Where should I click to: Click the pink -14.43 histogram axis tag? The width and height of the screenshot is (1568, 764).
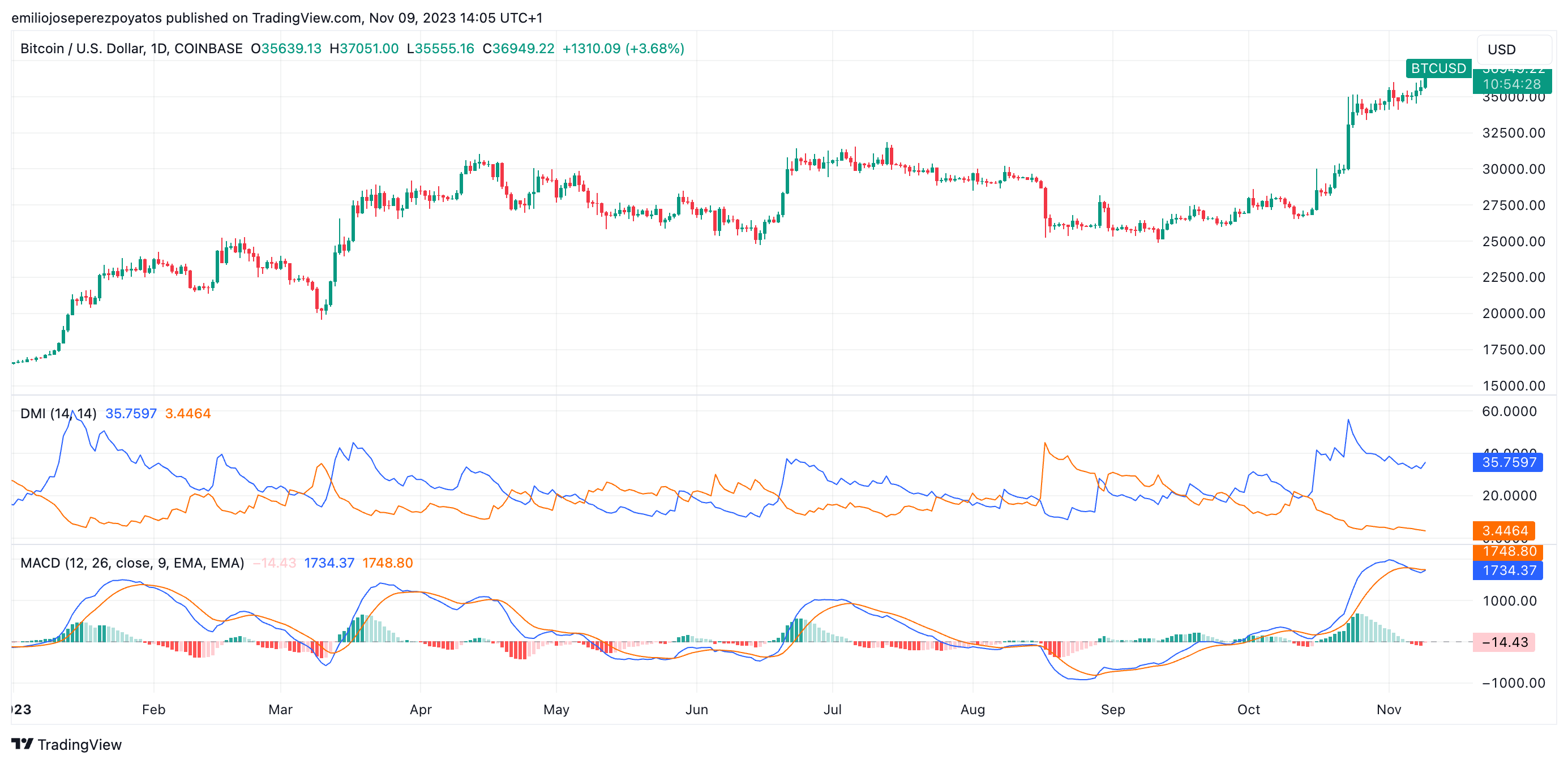(x=1504, y=642)
